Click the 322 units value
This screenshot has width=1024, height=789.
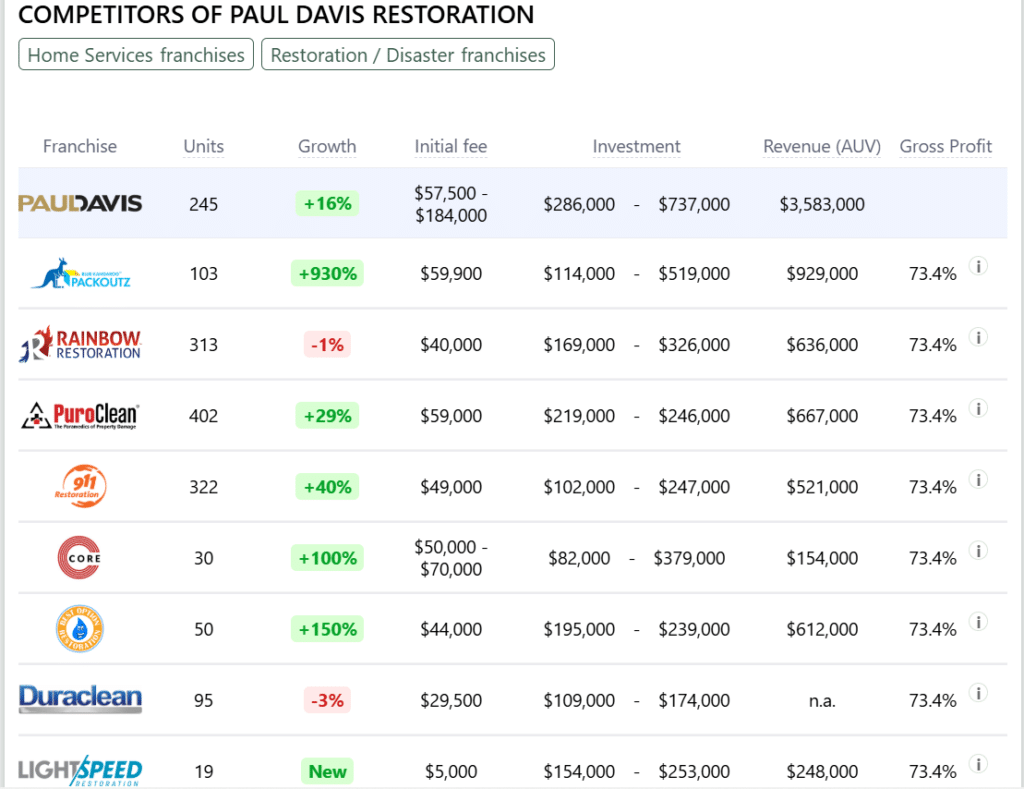coord(204,487)
